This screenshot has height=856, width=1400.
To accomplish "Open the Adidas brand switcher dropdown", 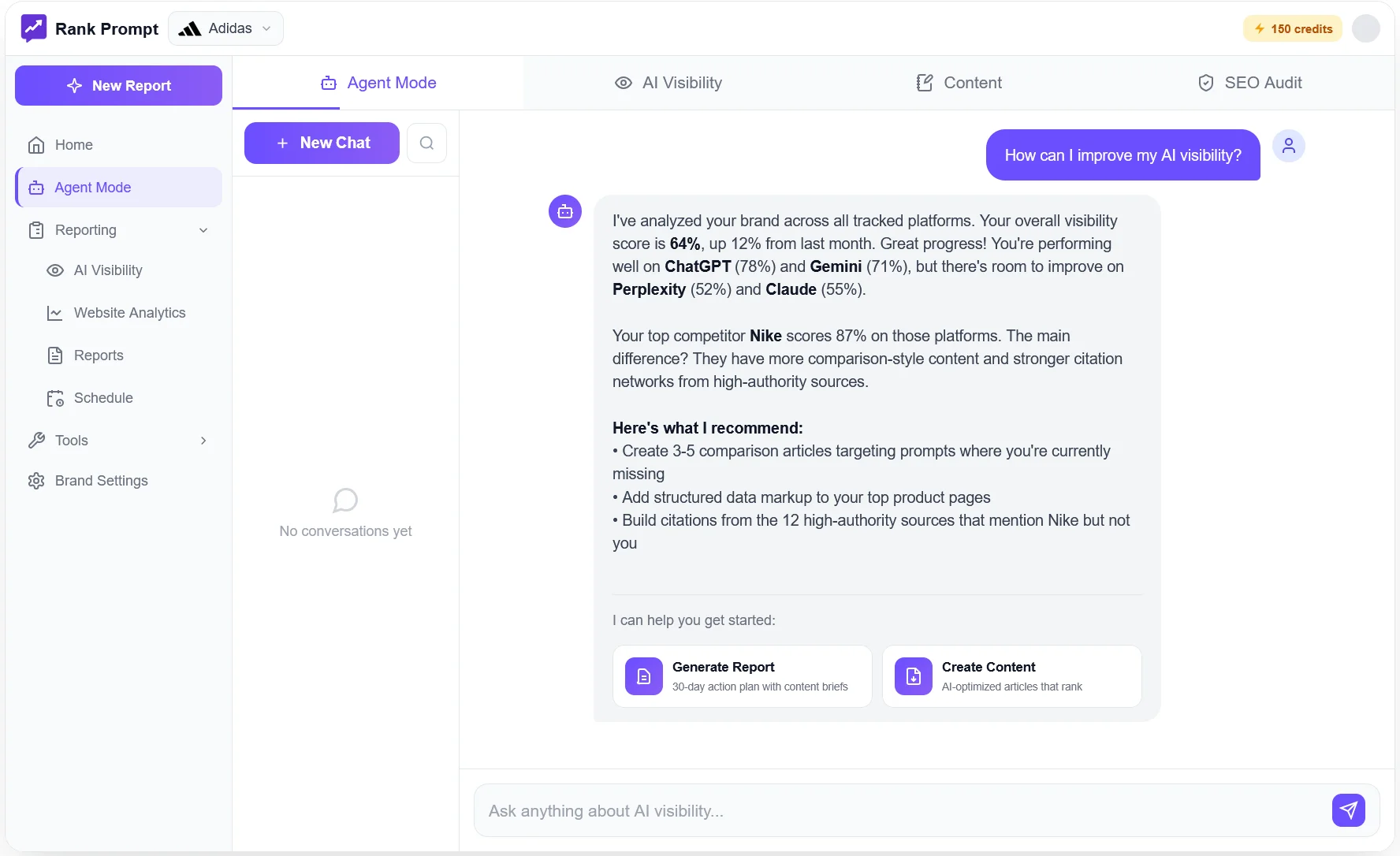I will tap(225, 28).
